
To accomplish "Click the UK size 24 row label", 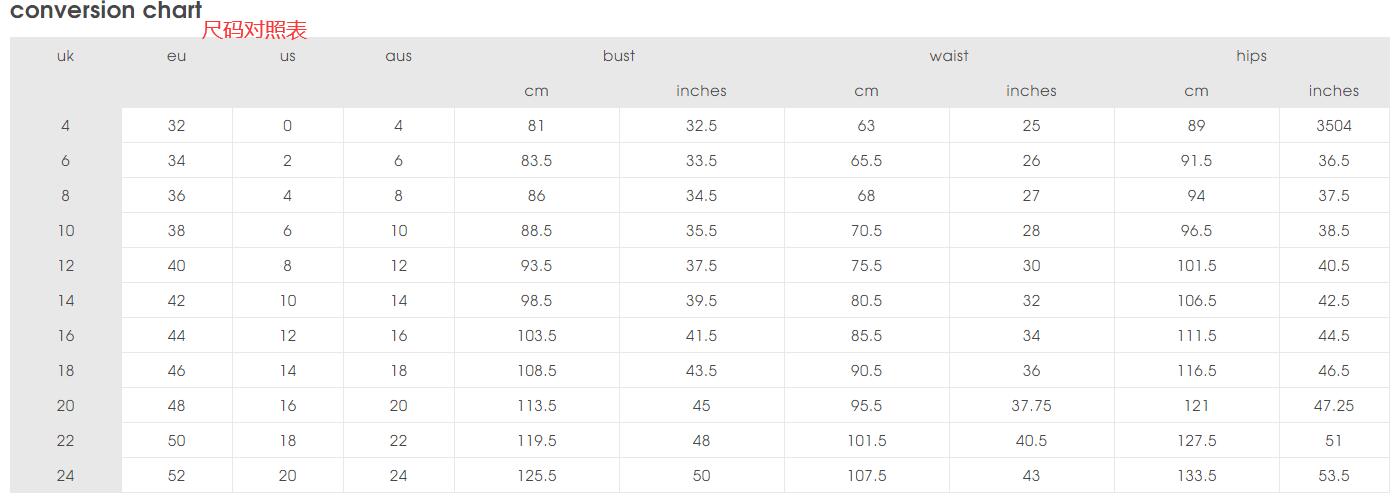I will (66, 476).
